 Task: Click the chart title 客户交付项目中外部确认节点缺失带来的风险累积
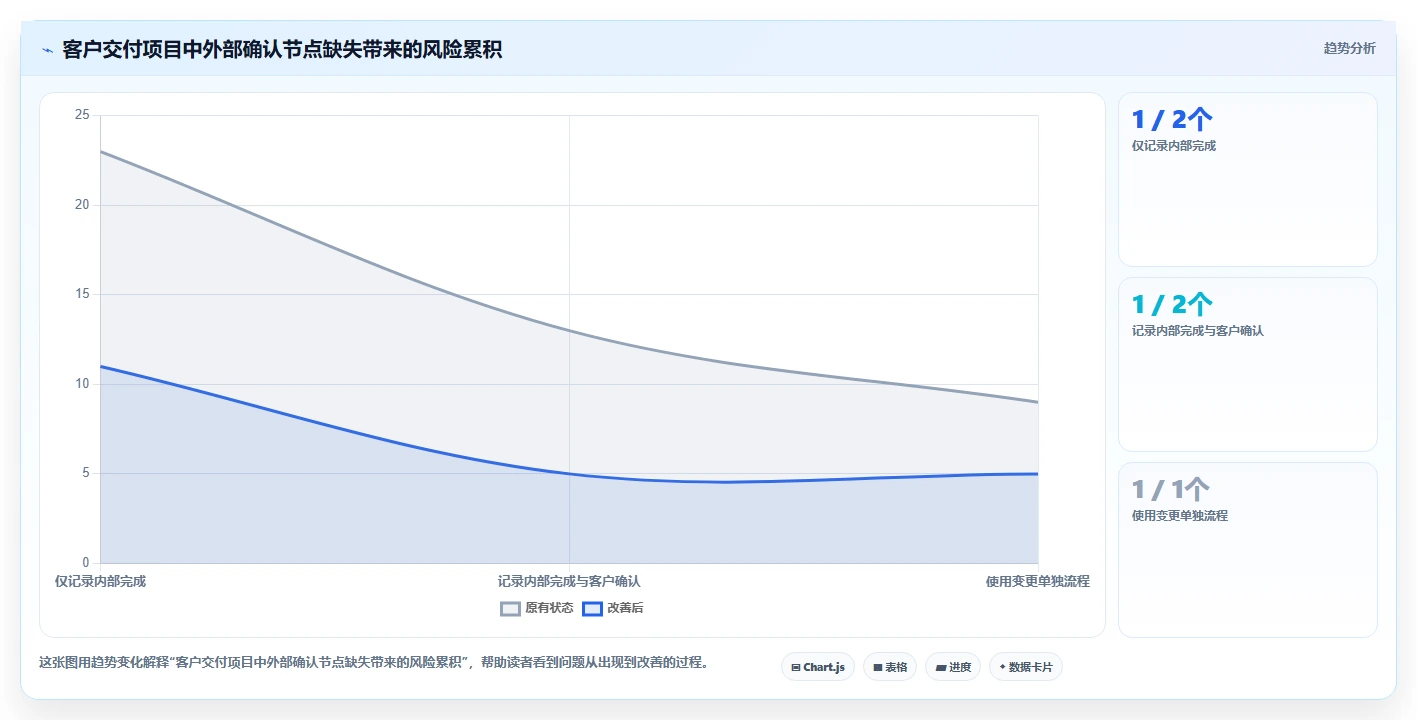tap(282, 49)
